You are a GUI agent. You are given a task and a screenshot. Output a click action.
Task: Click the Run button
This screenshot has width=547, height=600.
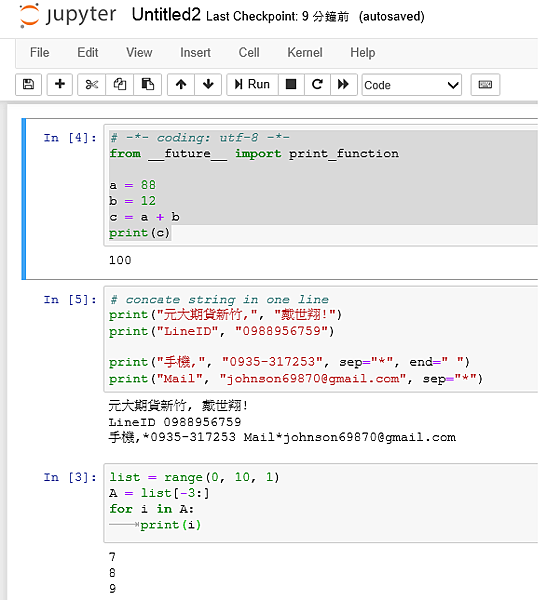(253, 84)
